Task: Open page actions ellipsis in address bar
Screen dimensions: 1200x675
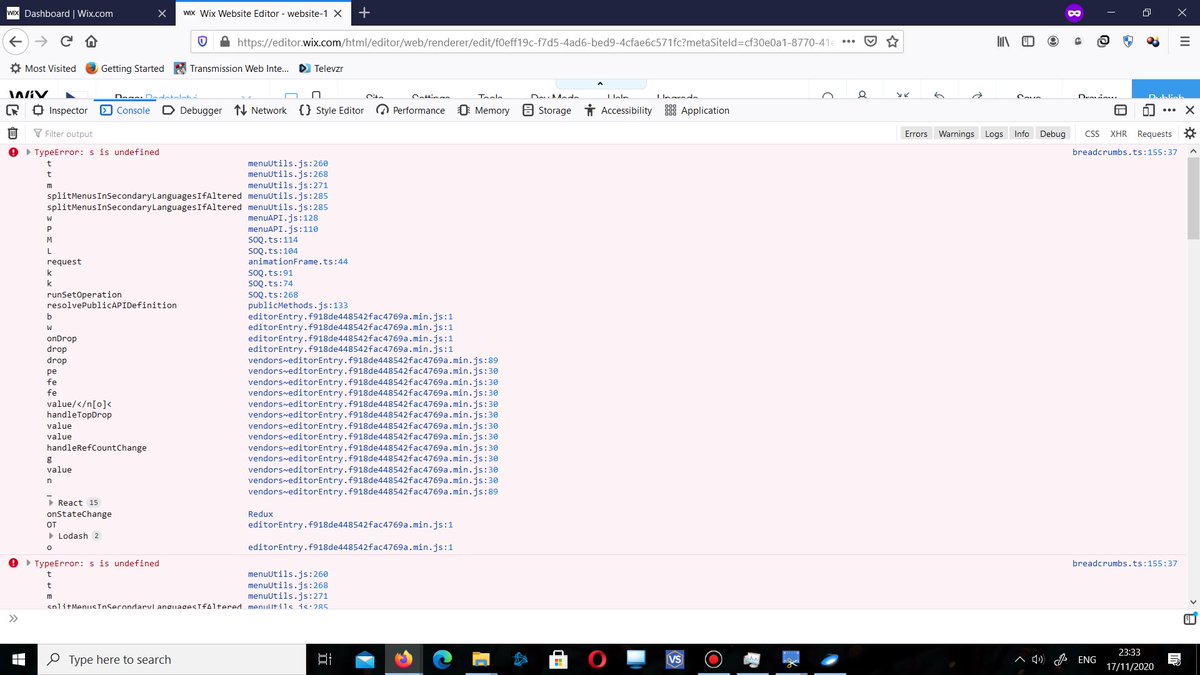Action: coord(848,42)
